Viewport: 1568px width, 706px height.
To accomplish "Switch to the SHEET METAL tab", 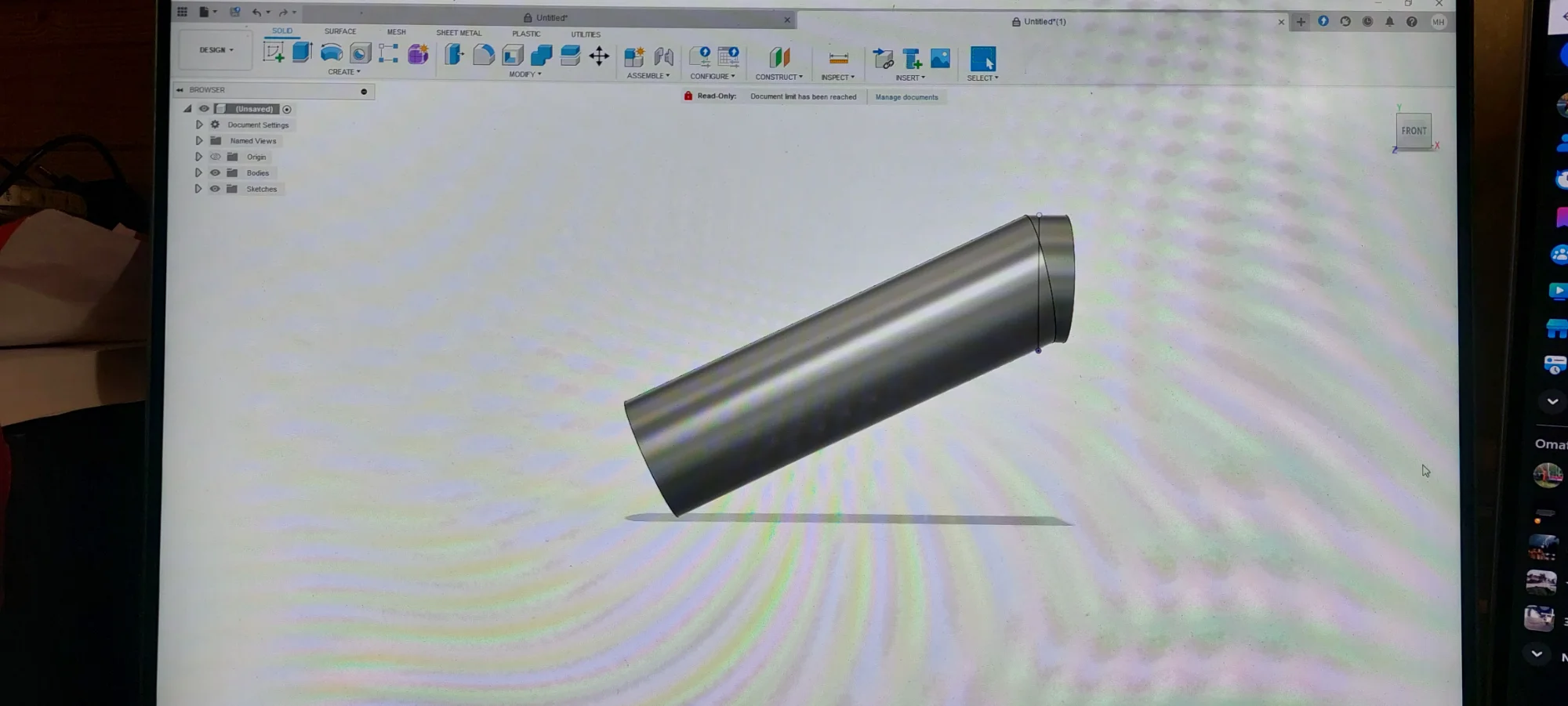I will point(459,33).
